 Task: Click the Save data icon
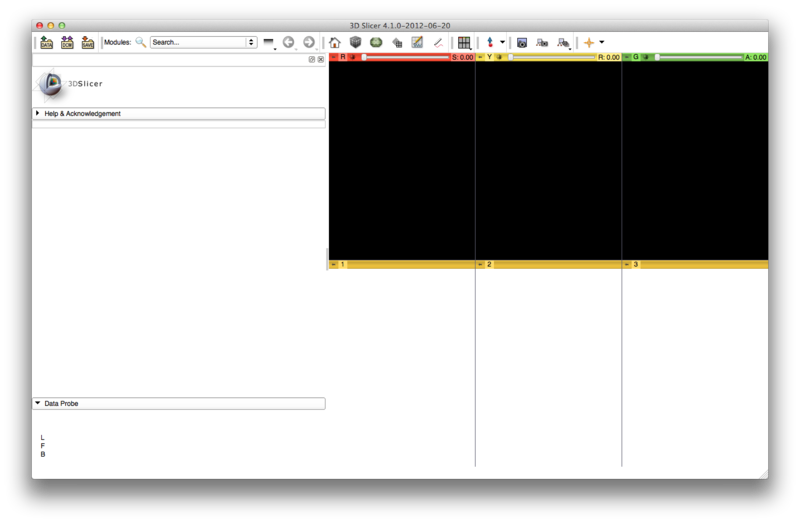click(x=87, y=43)
